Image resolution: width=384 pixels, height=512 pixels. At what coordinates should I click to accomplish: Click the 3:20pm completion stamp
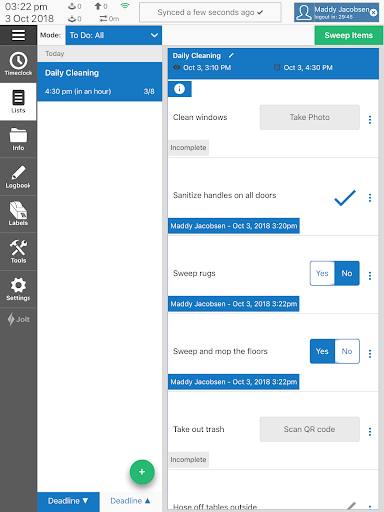coord(234,226)
